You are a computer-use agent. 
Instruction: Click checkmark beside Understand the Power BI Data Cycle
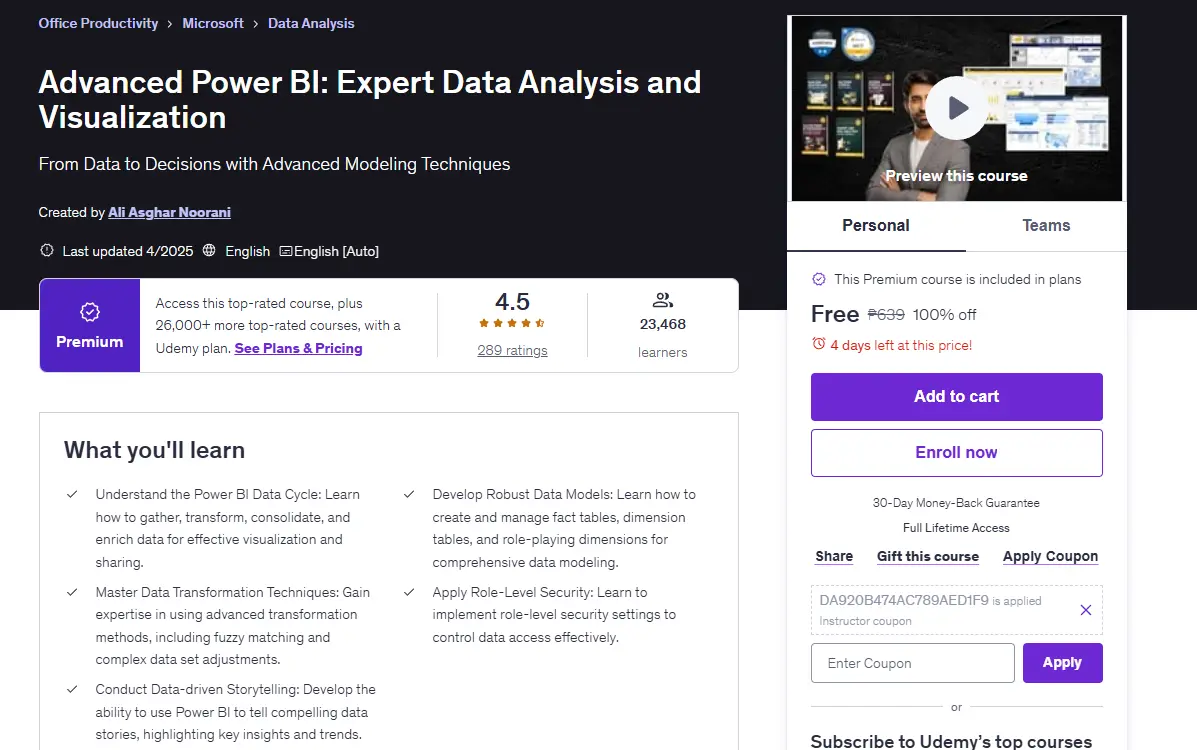click(x=72, y=494)
